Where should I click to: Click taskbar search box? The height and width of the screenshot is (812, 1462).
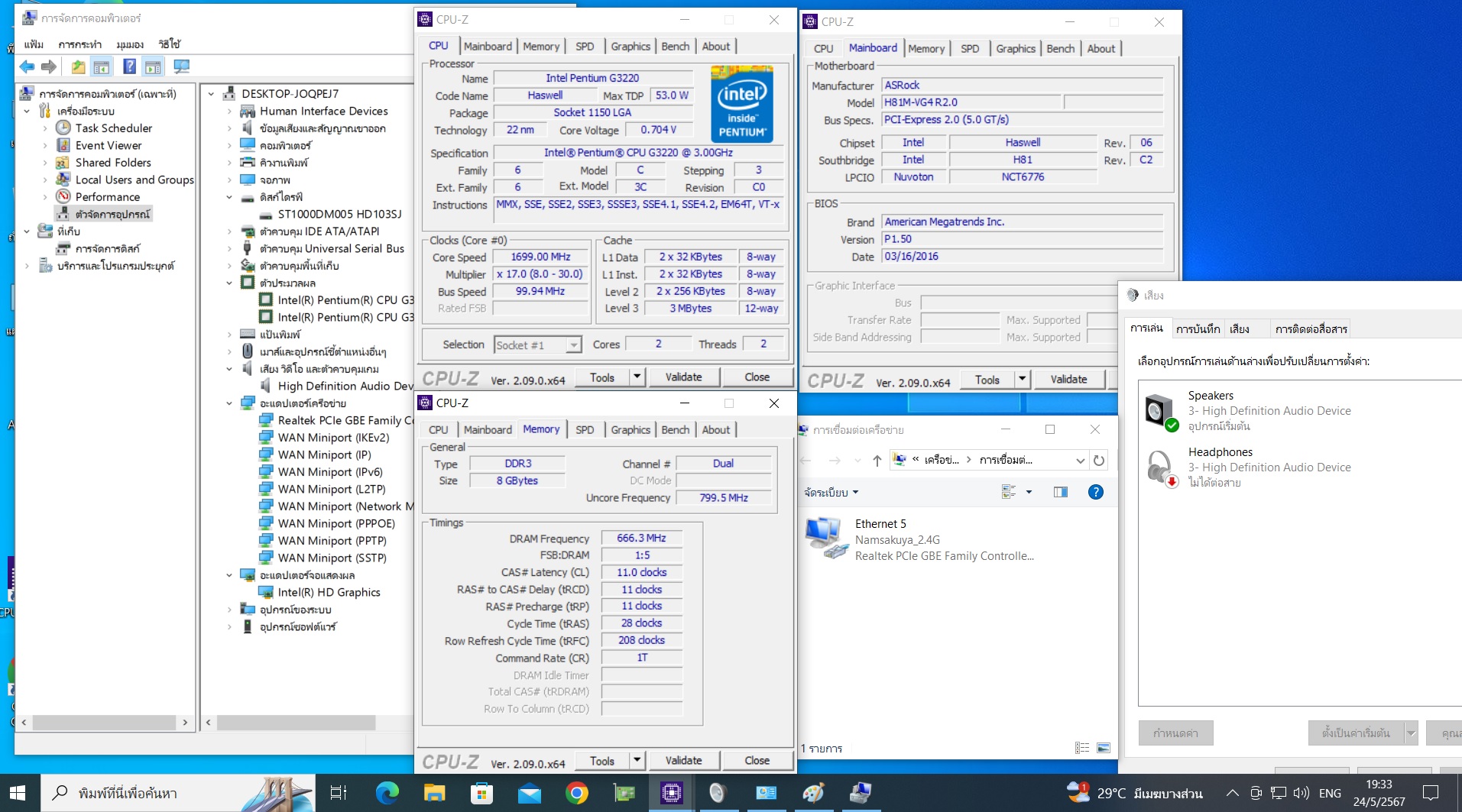click(x=177, y=793)
